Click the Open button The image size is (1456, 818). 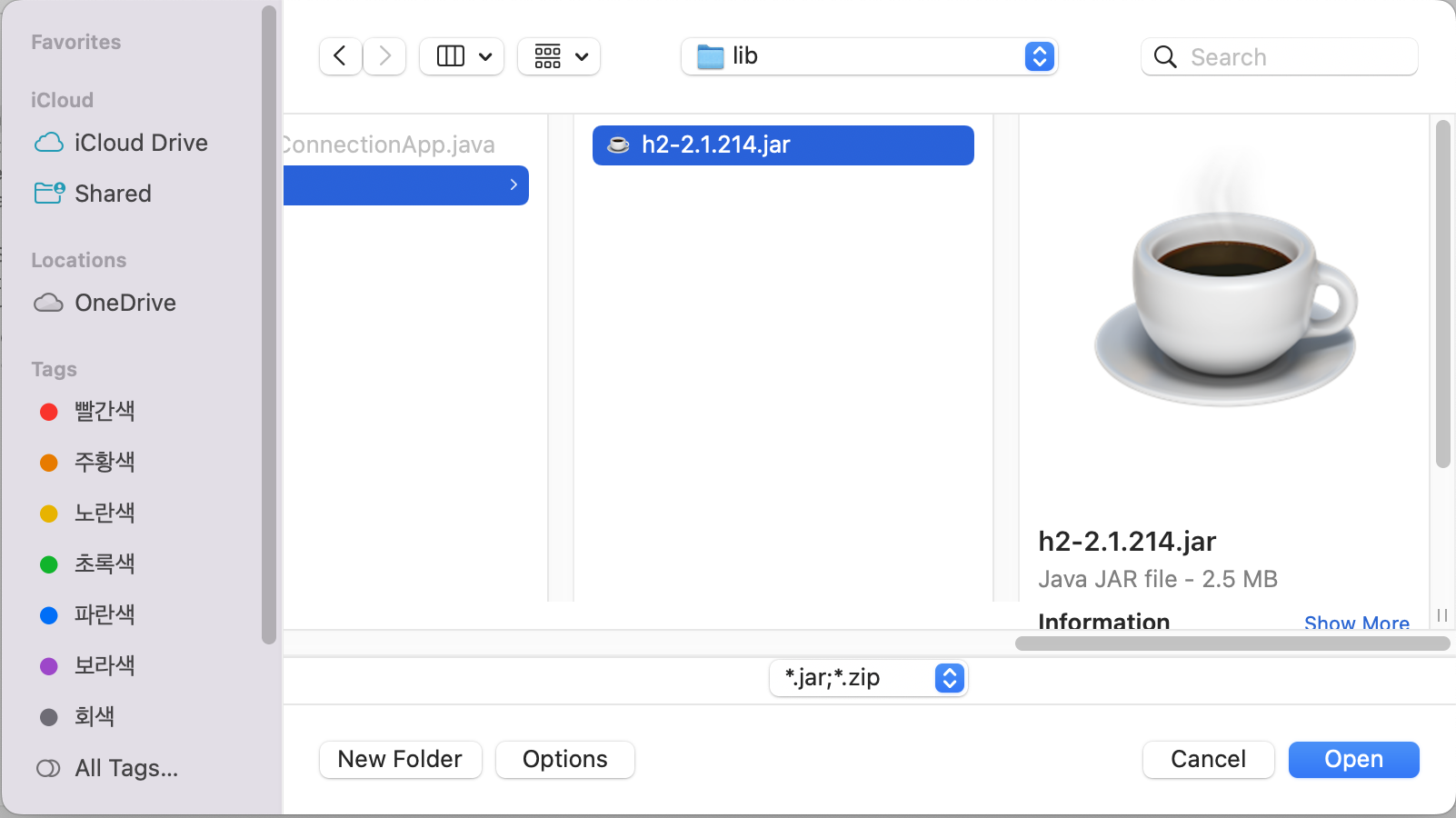(x=1353, y=759)
